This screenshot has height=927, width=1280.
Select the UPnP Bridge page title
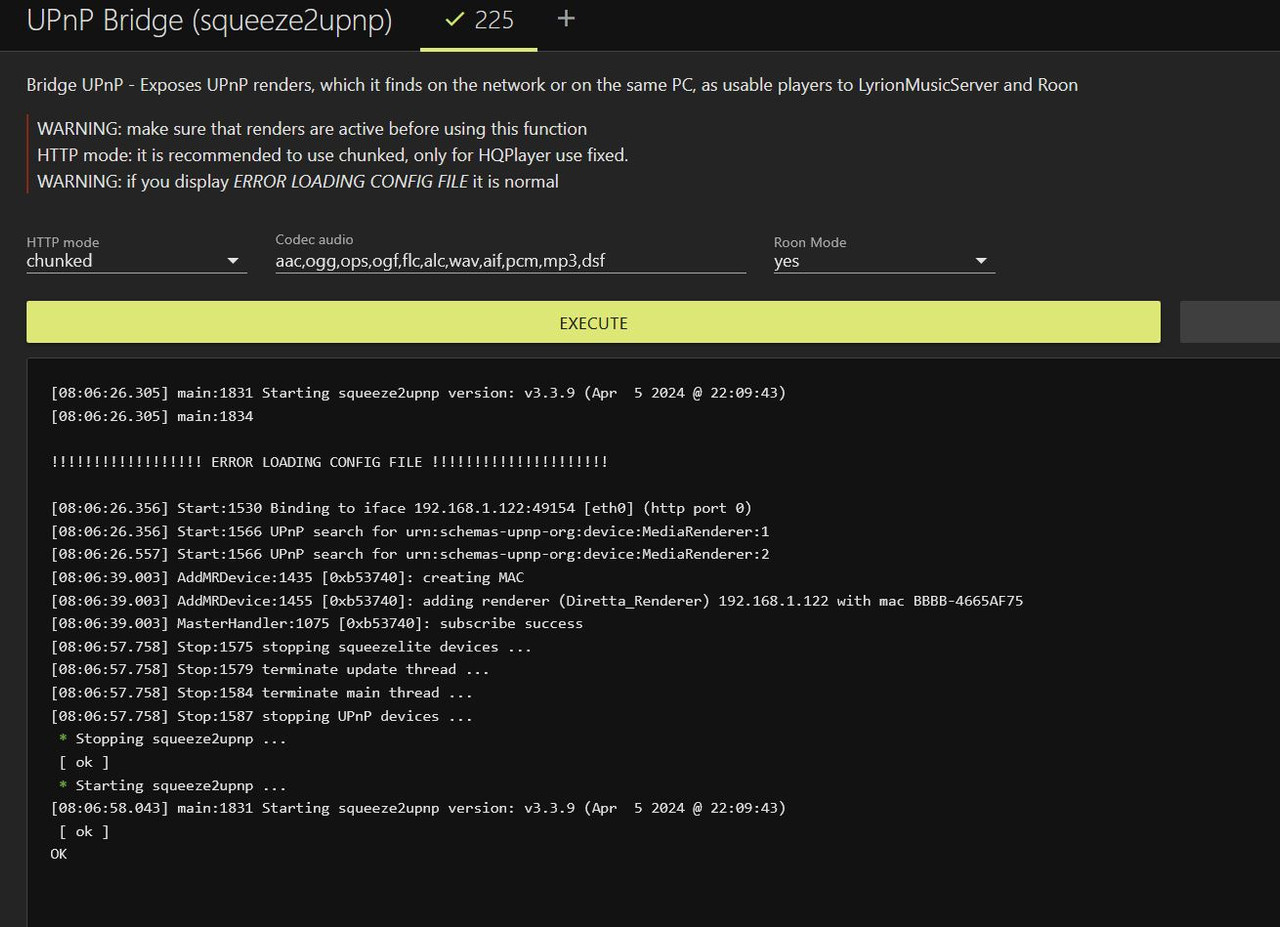tap(209, 20)
